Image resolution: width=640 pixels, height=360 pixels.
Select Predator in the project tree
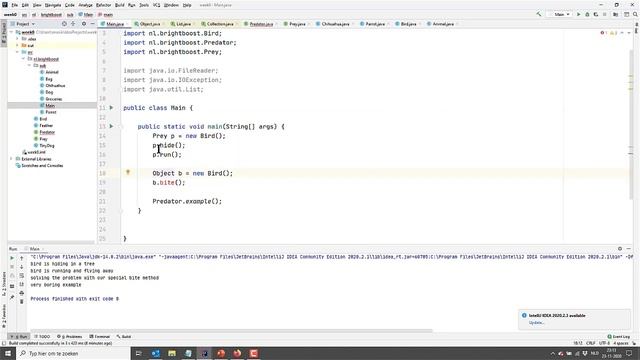pos(47,132)
